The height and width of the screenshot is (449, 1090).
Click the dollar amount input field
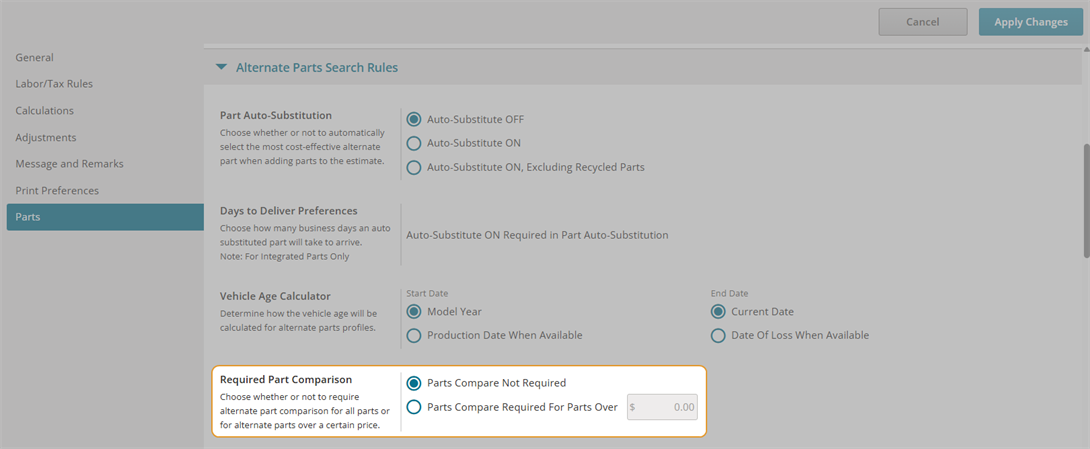pyautogui.click(x=662, y=407)
